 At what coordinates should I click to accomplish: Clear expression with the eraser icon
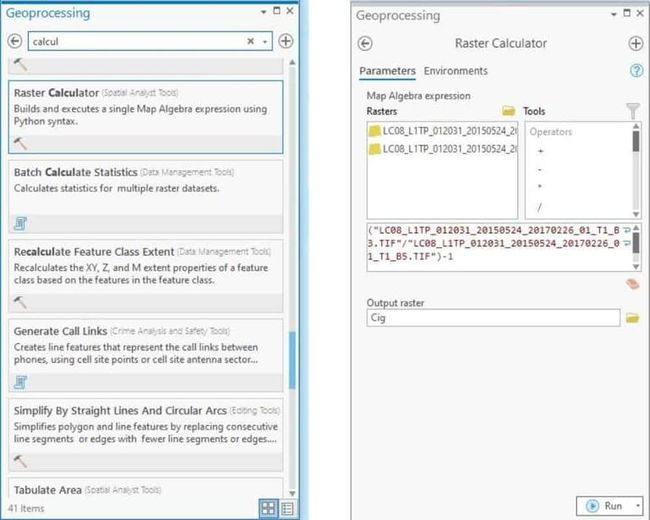pos(633,284)
